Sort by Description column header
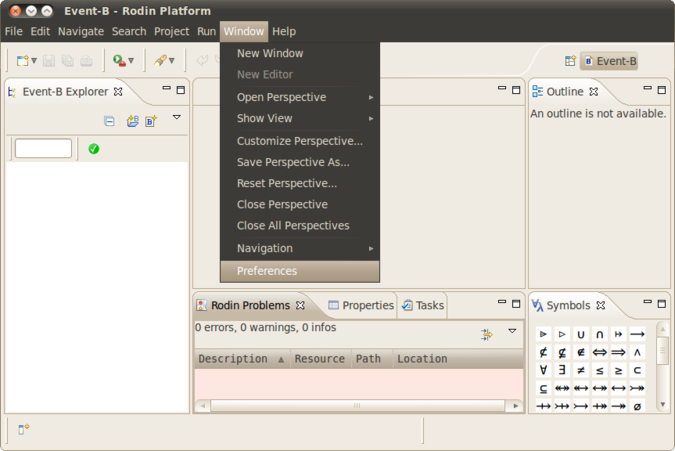 pyautogui.click(x=241, y=359)
